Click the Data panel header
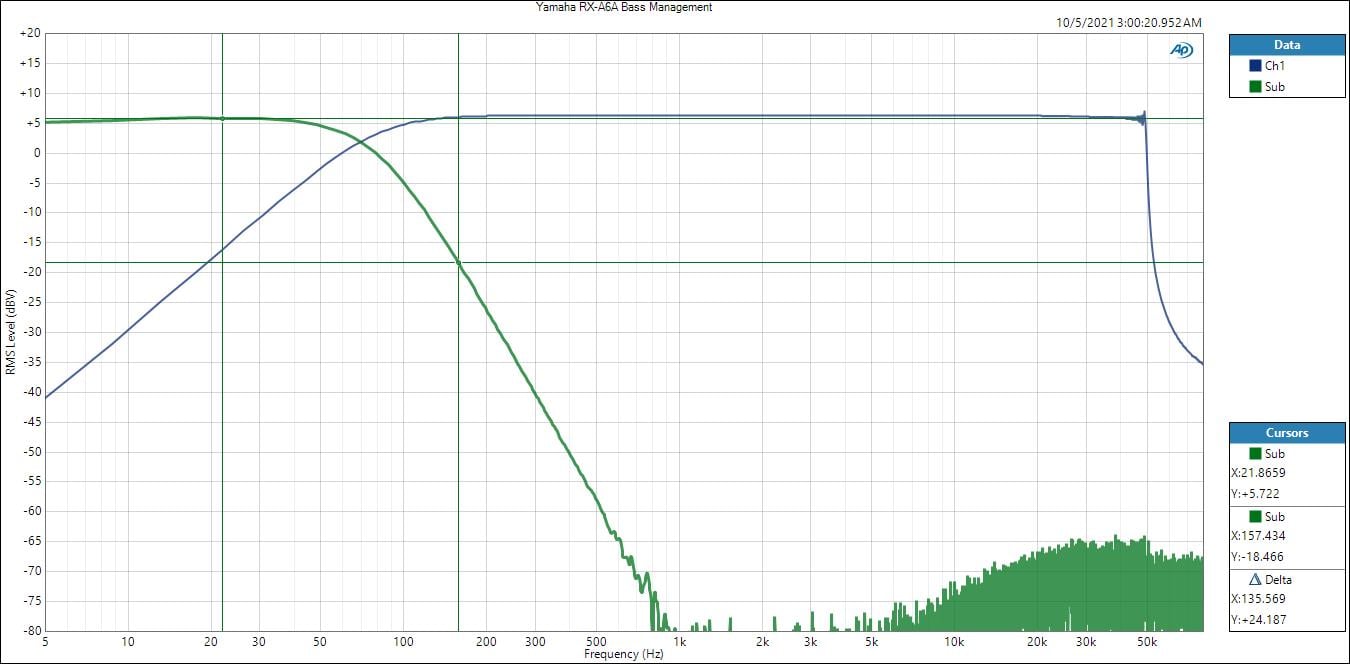The width and height of the screenshot is (1350, 664). point(1286,45)
